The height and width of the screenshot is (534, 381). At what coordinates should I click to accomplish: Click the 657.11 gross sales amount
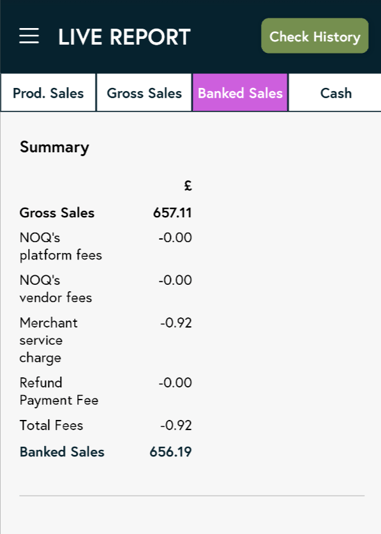pos(172,213)
